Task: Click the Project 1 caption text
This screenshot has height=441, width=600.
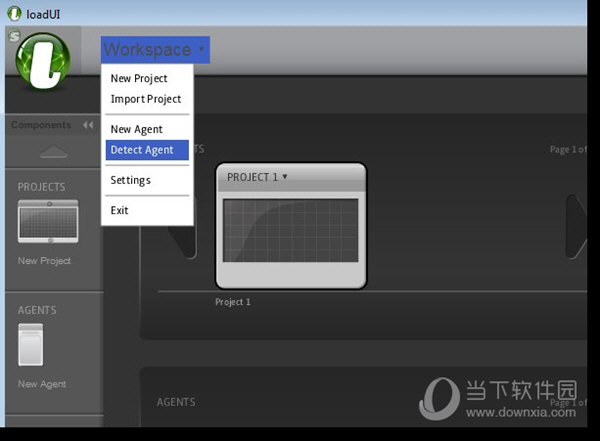Action: point(233,302)
